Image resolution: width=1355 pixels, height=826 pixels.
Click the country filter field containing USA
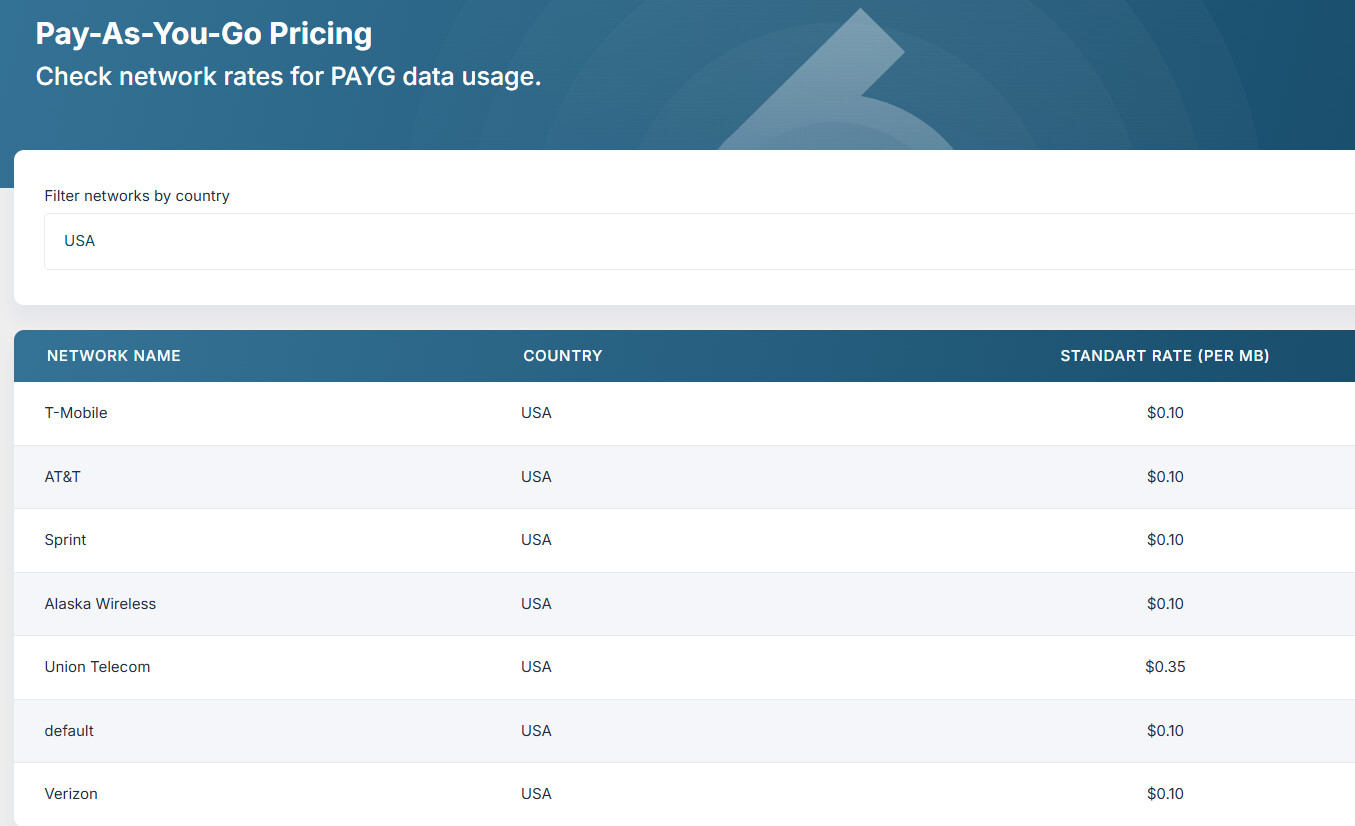pos(699,241)
